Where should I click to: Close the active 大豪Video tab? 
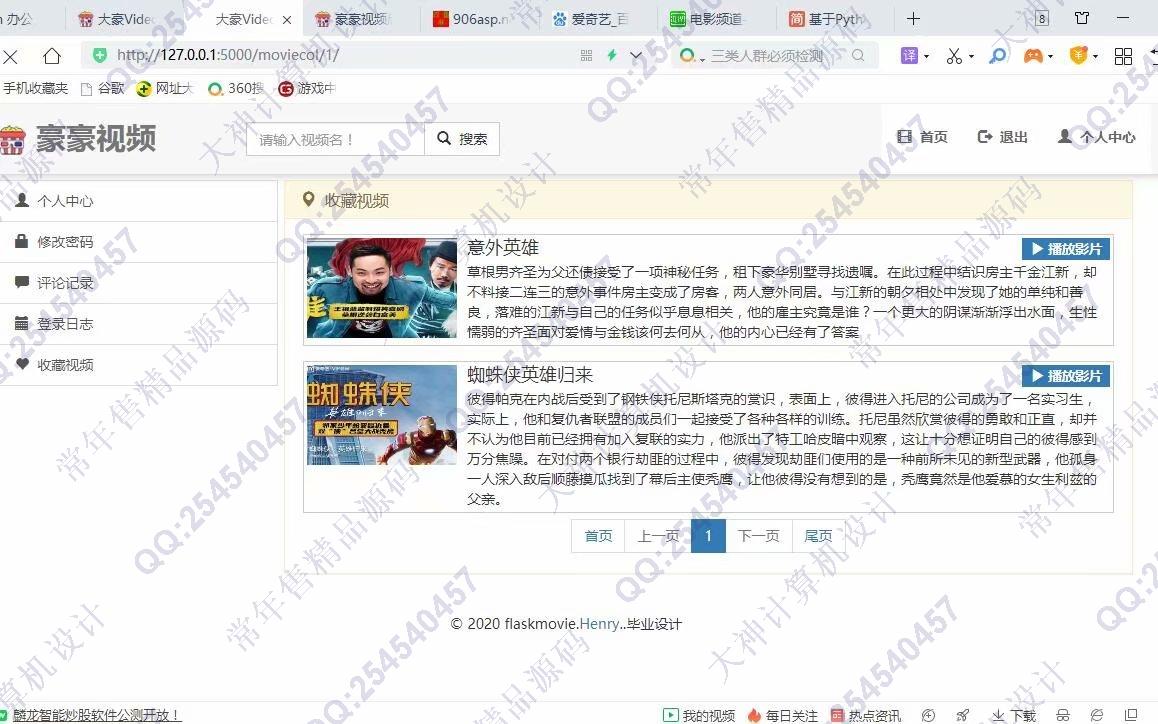(x=287, y=20)
